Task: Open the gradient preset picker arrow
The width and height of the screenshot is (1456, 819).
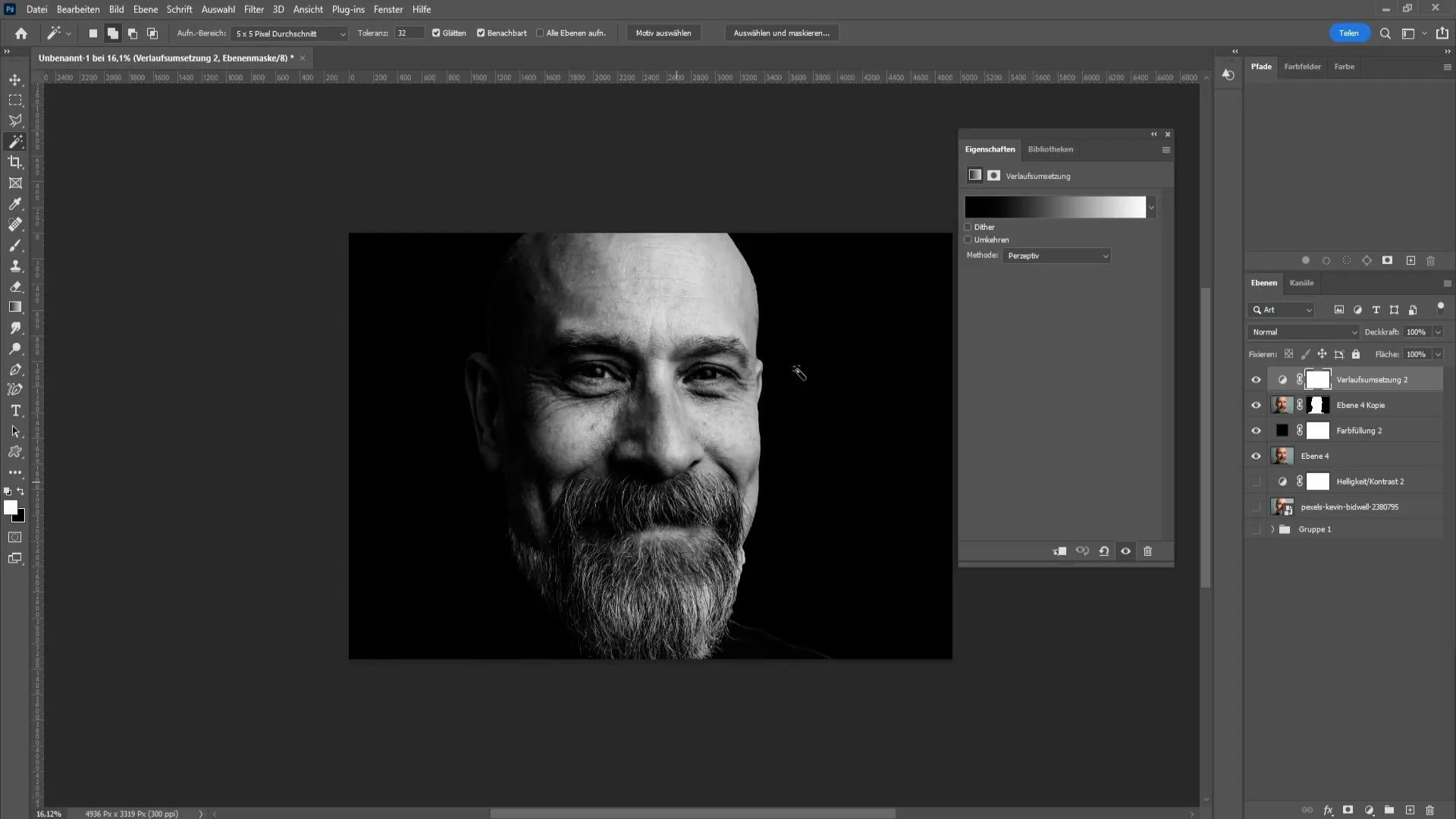Action: (x=1151, y=207)
